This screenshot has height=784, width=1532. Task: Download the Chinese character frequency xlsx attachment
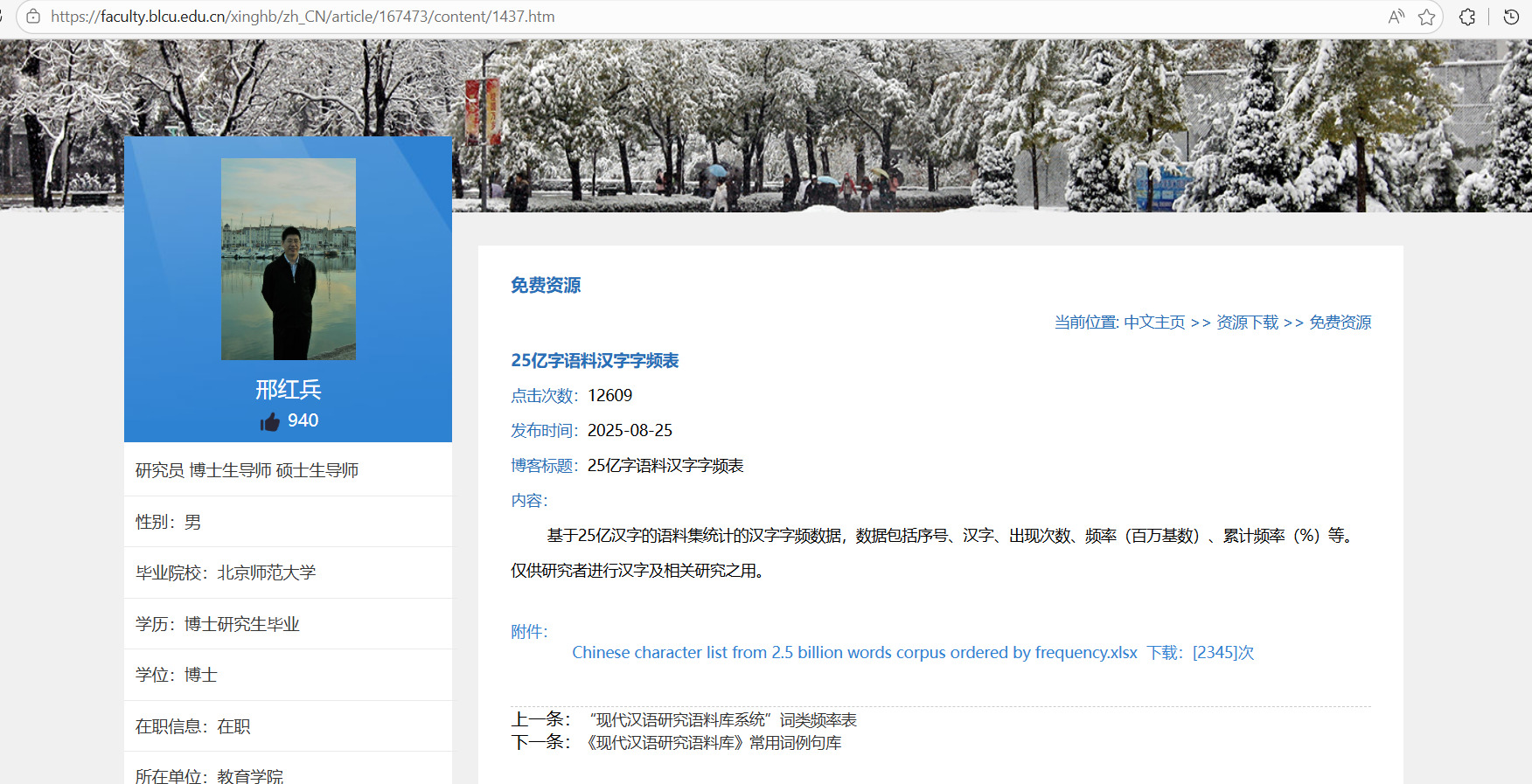click(x=854, y=653)
